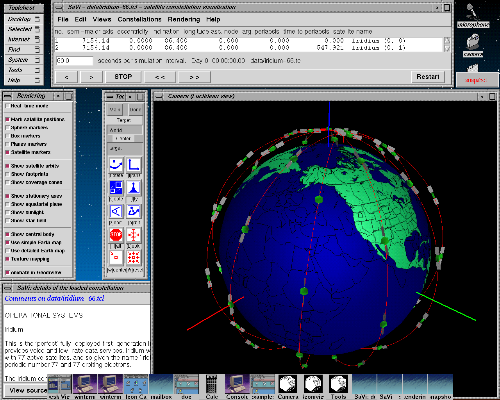Select the blue axes corner tool icon
The image size is (500, 400).
(x=134, y=165)
